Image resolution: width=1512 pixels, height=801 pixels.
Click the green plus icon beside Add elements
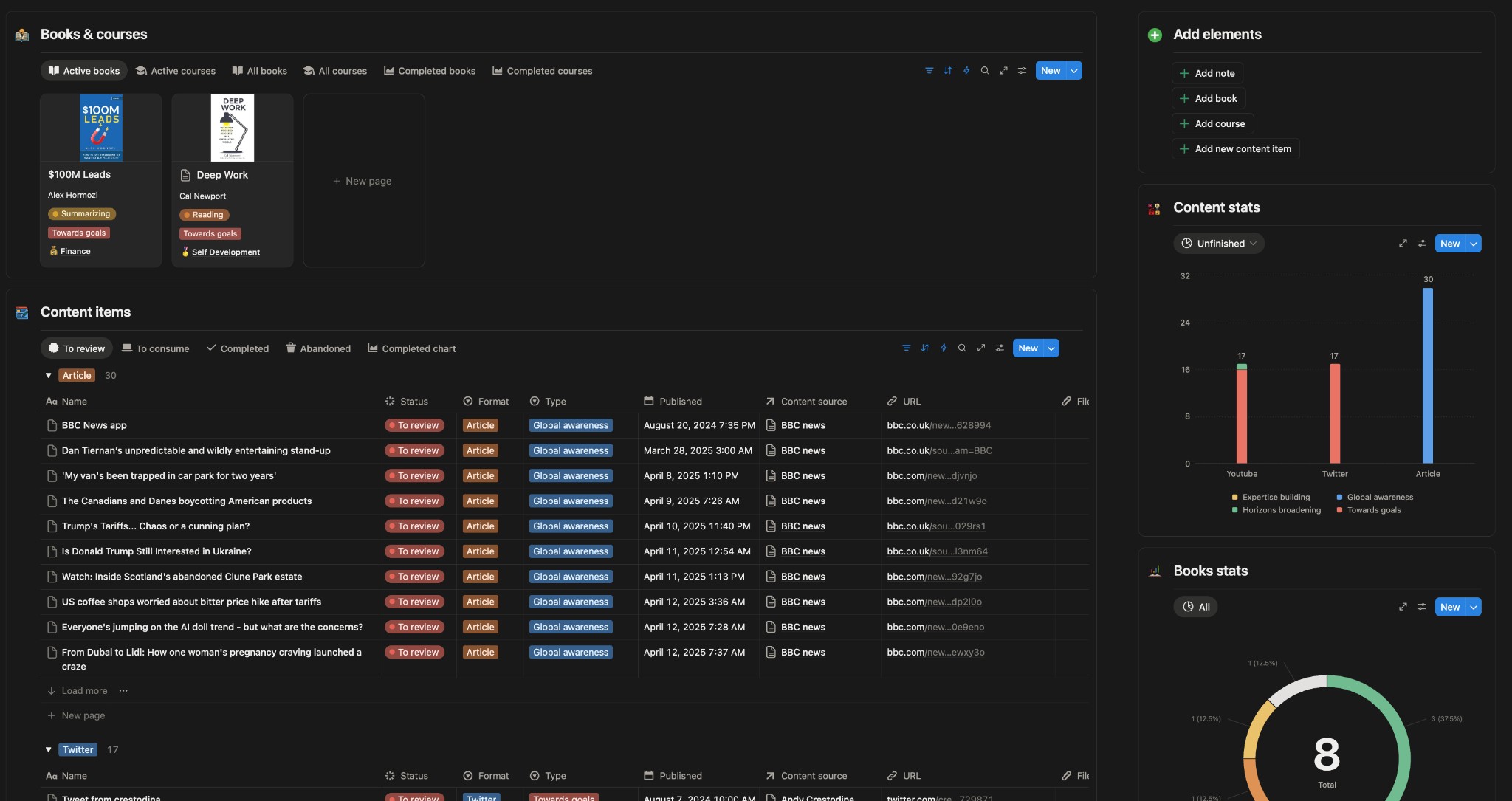[1154, 34]
